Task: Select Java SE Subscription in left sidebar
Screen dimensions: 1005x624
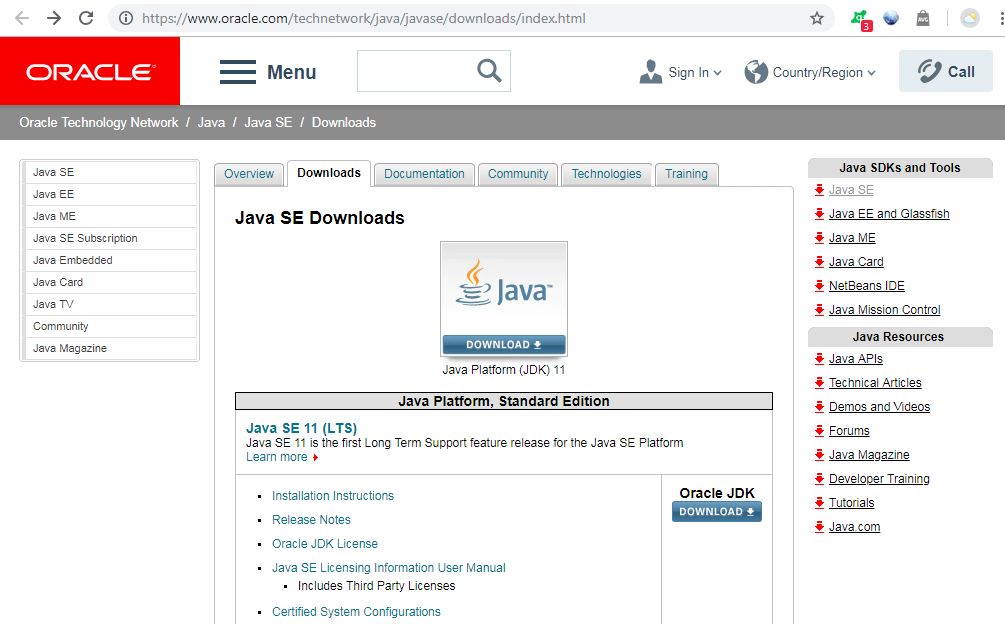Action: (x=110, y=238)
